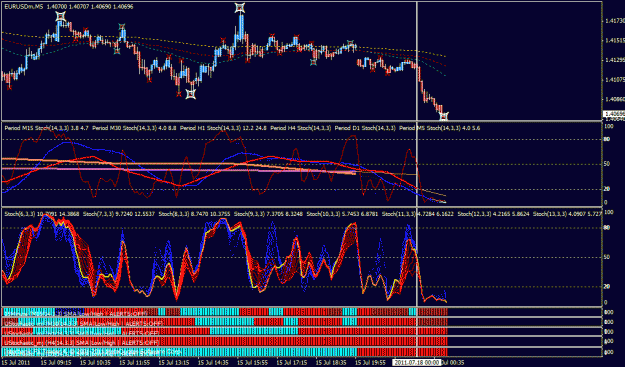Click the star marker on the final lowest candle

click(443, 116)
